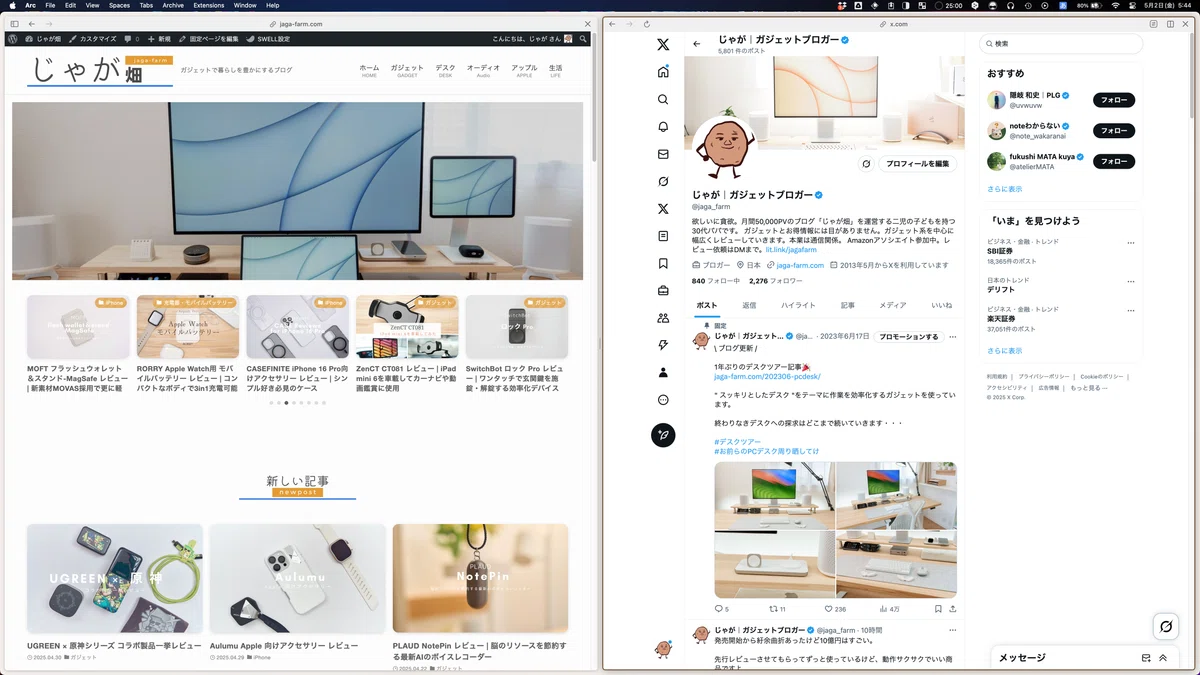Open Messages envelope icon in X sidebar
Viewport: 1200px width, 675px height.
point(663,154)
